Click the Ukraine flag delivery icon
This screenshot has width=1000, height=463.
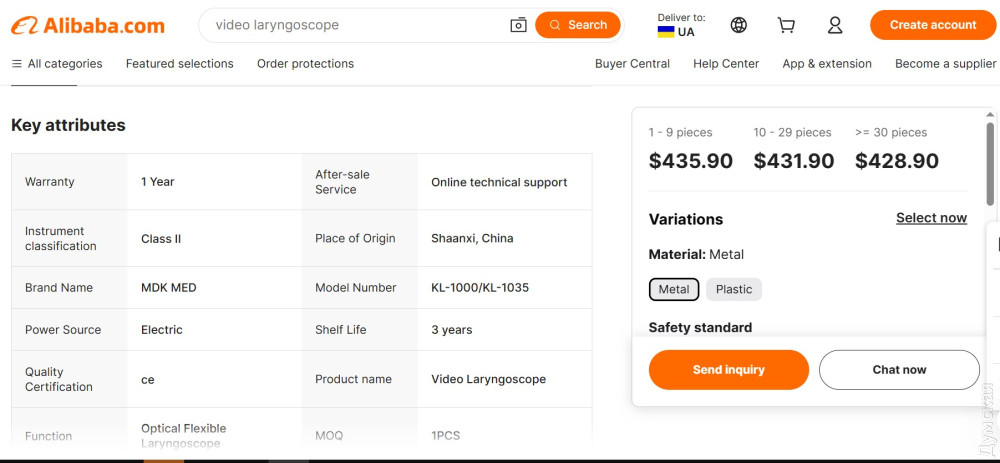(665, 32)
